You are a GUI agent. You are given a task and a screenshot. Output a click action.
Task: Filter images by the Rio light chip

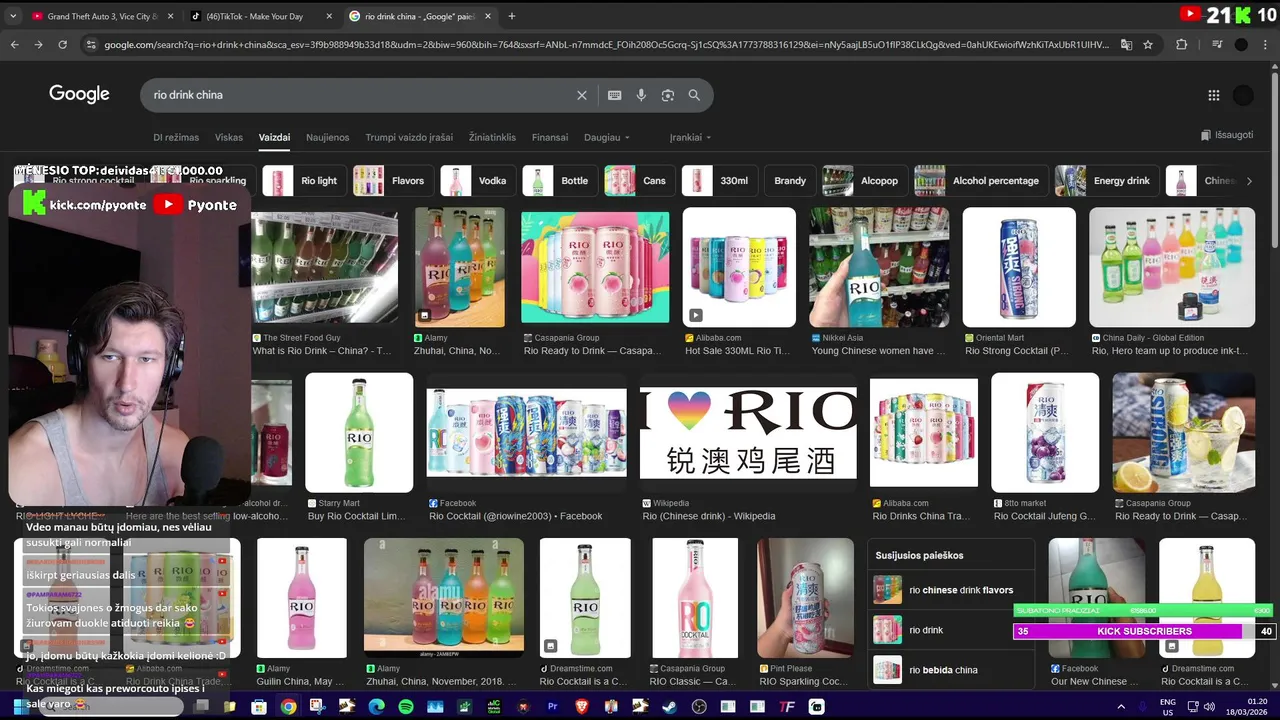point(305,181)
